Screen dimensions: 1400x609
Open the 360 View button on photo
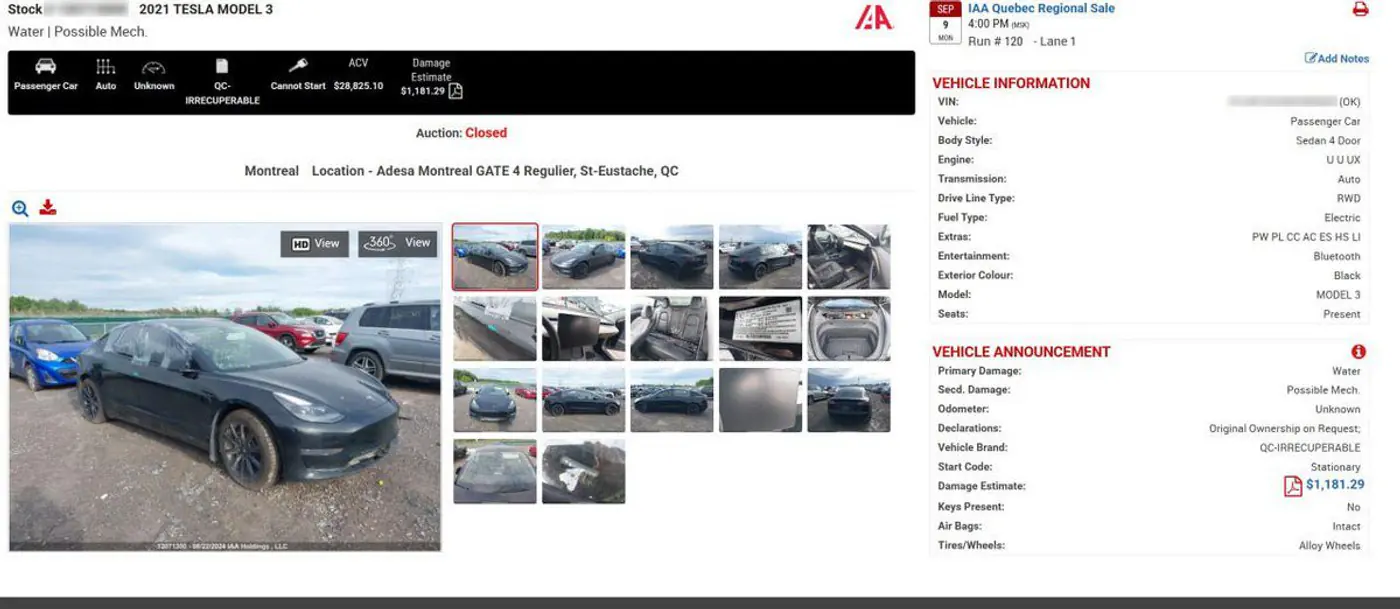[397, 244]
